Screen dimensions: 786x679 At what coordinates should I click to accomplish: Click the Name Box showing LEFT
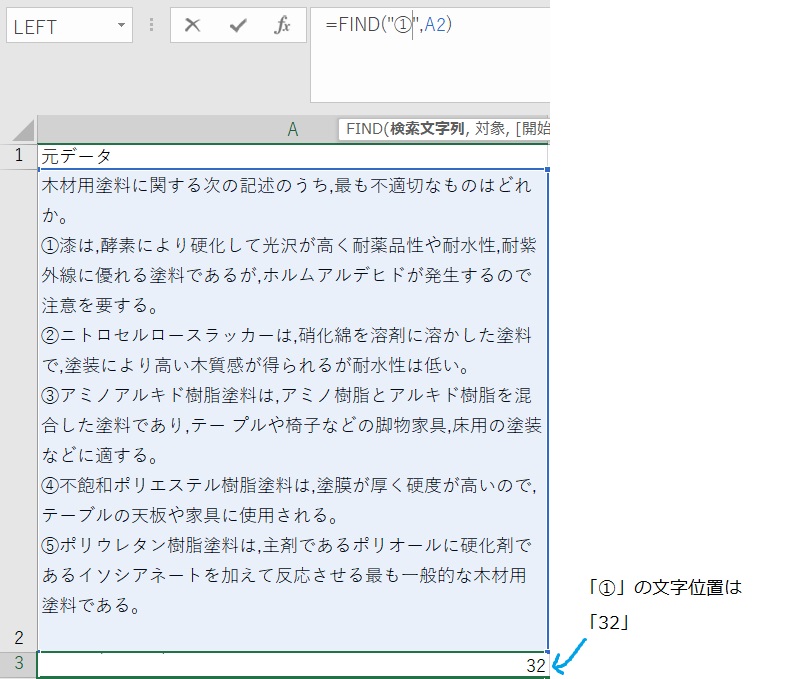click(x=60, y=26)
